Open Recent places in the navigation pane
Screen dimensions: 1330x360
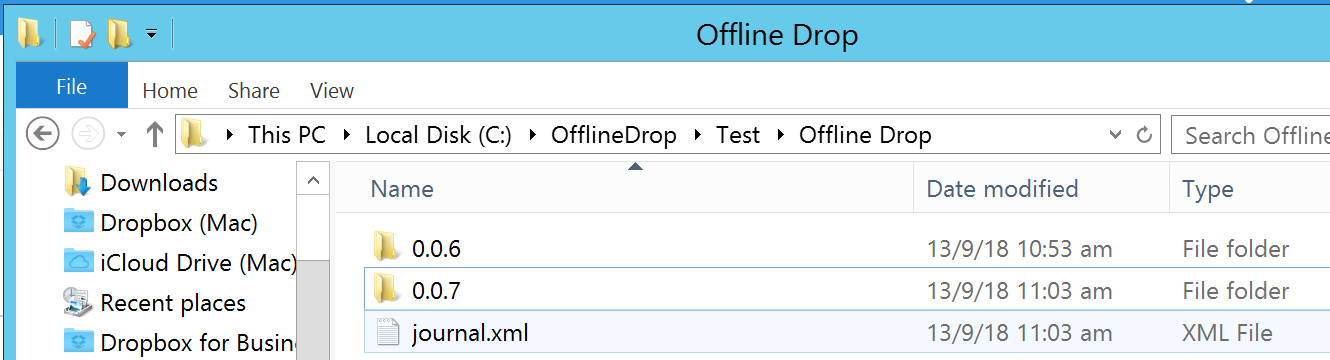click(173, 303)
